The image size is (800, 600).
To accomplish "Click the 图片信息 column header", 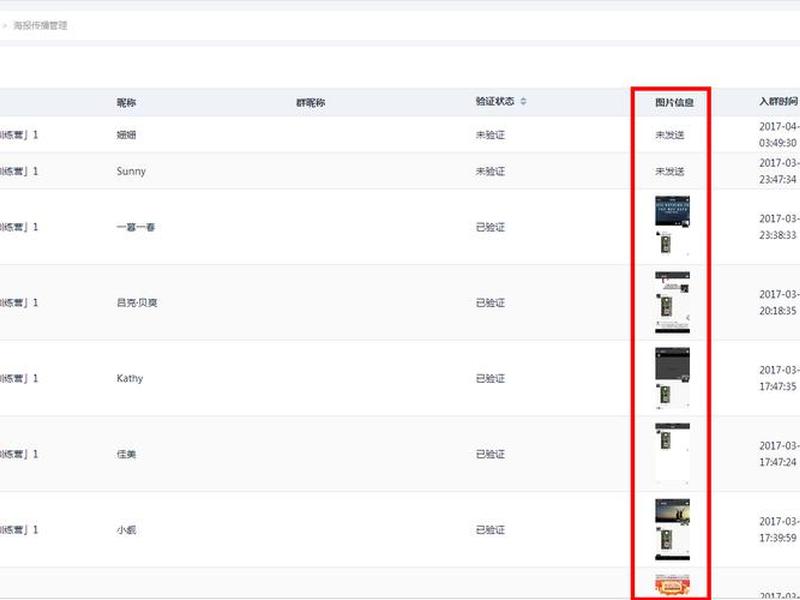I will (674, 103).
